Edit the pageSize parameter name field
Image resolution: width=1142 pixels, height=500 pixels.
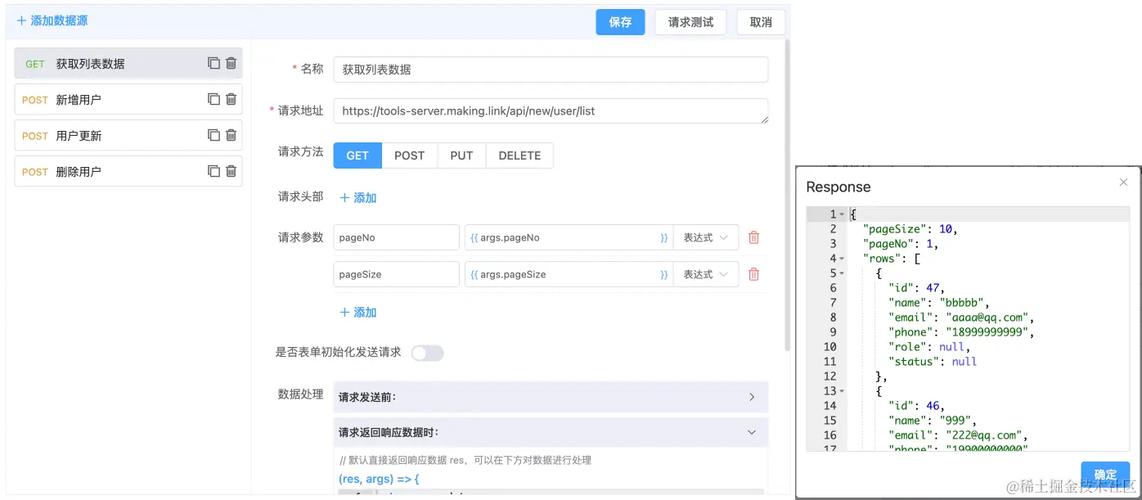click(x=396, y=274)
